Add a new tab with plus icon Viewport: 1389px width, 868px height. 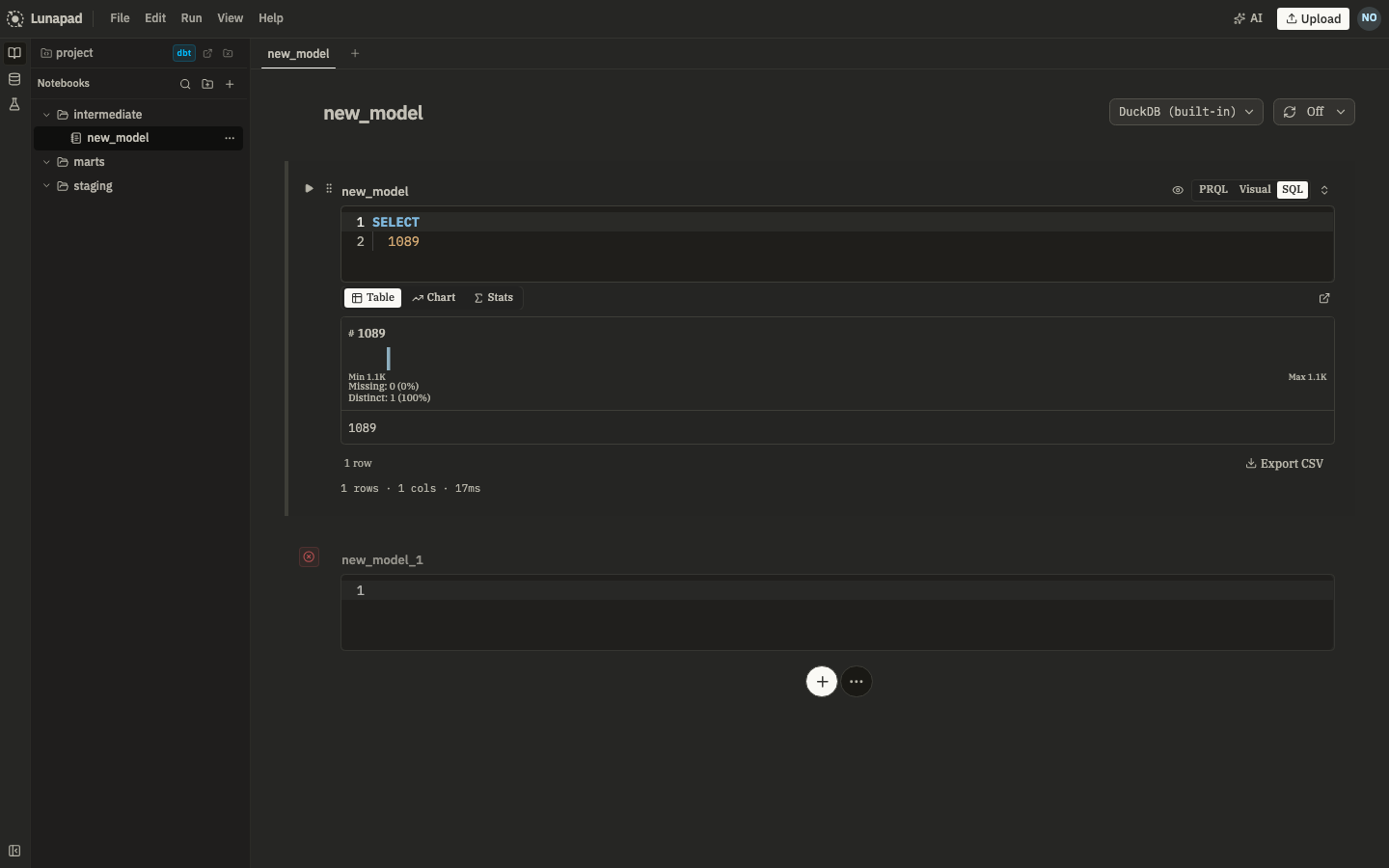click(355, 53)
